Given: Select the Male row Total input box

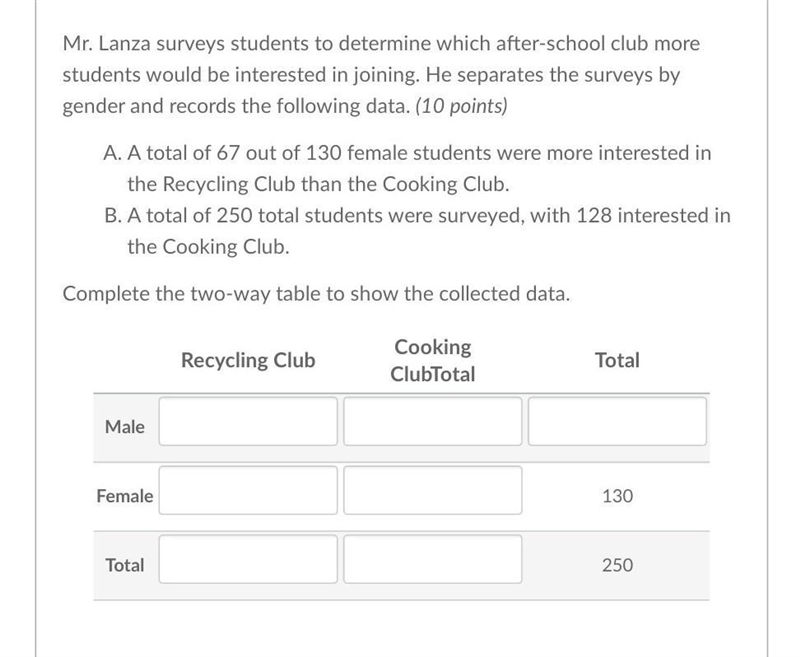Looking at the screenshot, I should coord(617,421).
